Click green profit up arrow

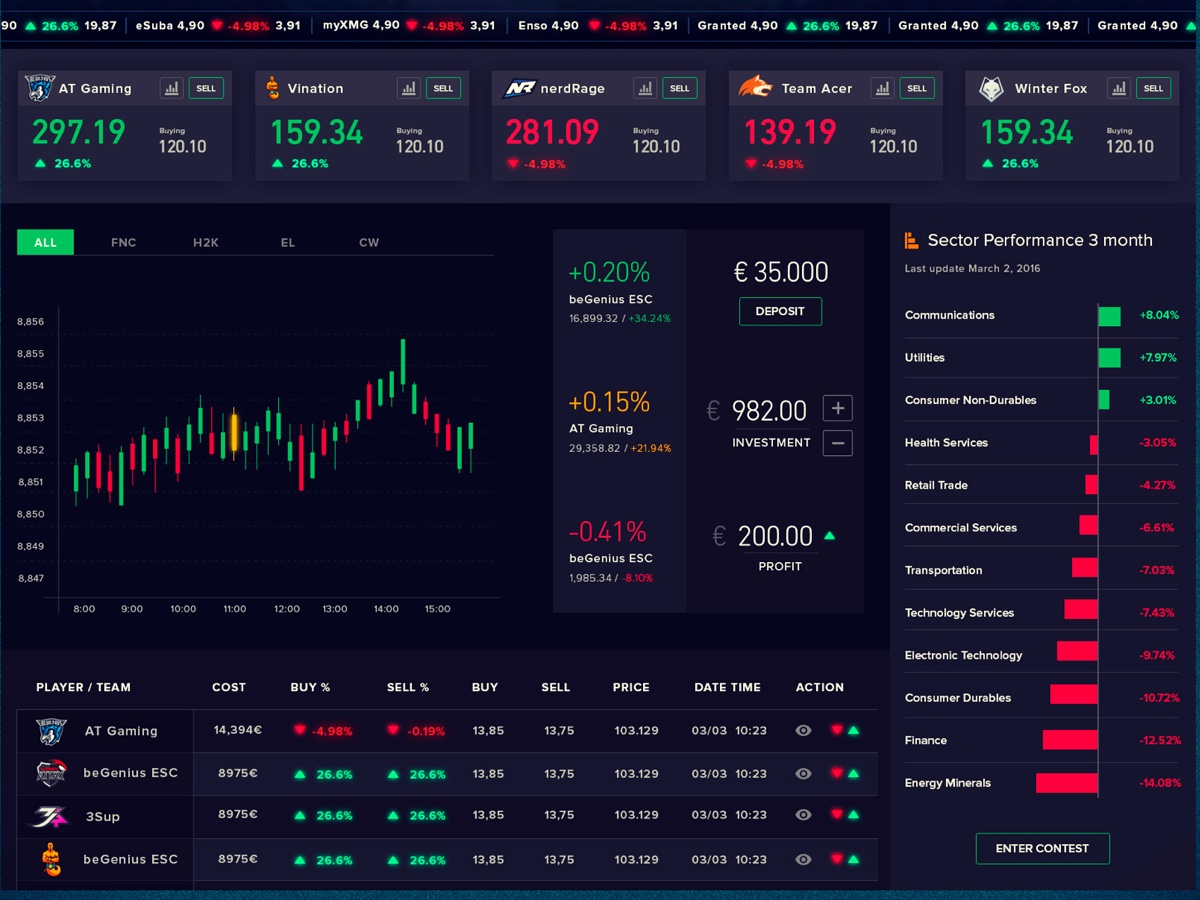click(x=829, y=536)
